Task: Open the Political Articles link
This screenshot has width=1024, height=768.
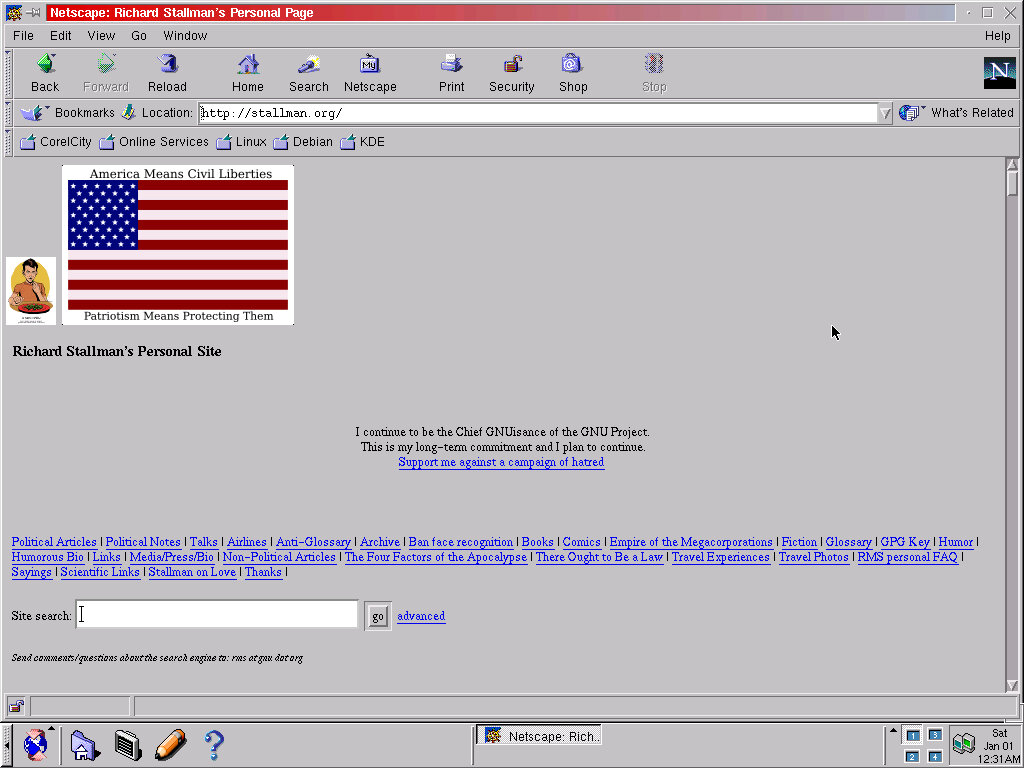Action: tap(54, 542)
